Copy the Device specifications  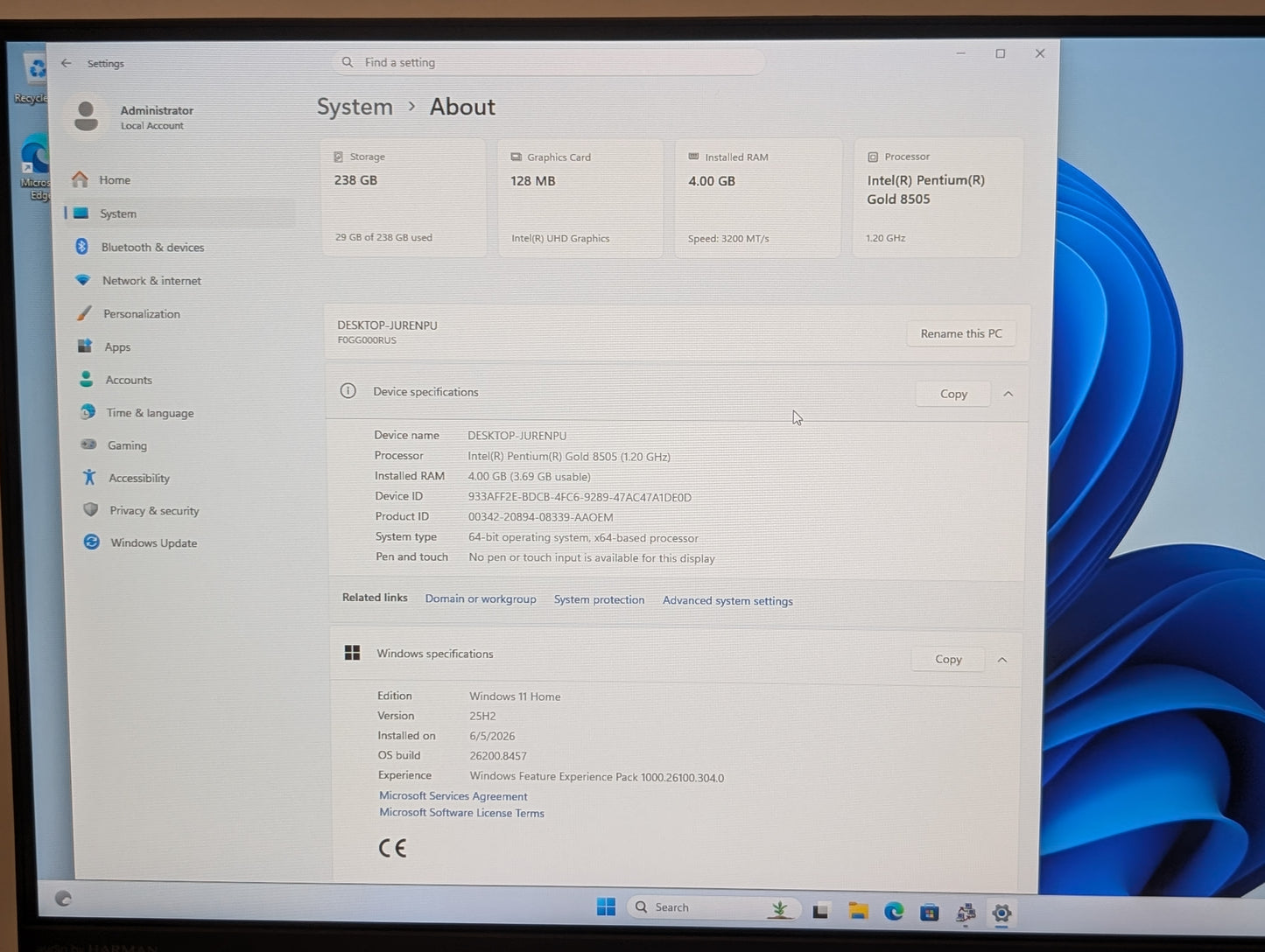coord(953,394)
